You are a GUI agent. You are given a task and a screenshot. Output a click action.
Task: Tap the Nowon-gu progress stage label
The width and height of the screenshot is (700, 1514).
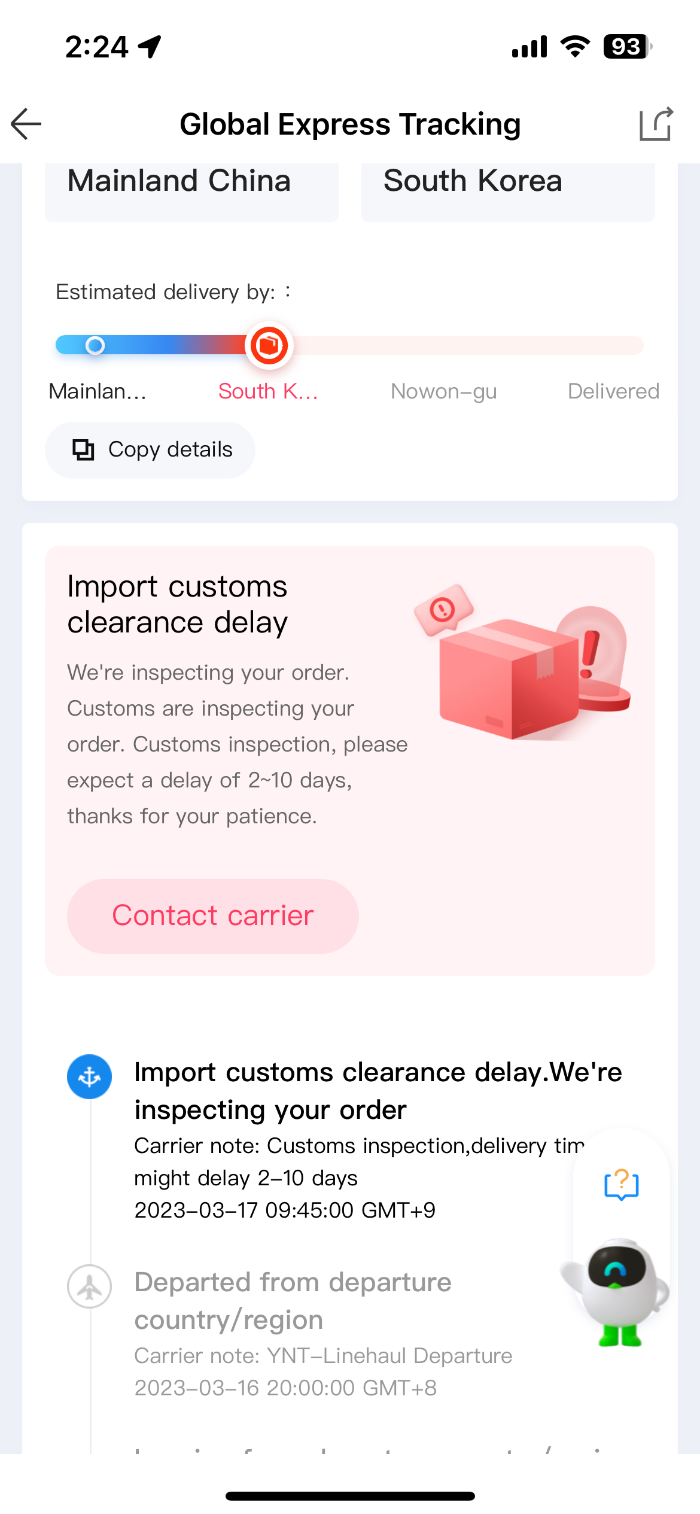point(444,391)
